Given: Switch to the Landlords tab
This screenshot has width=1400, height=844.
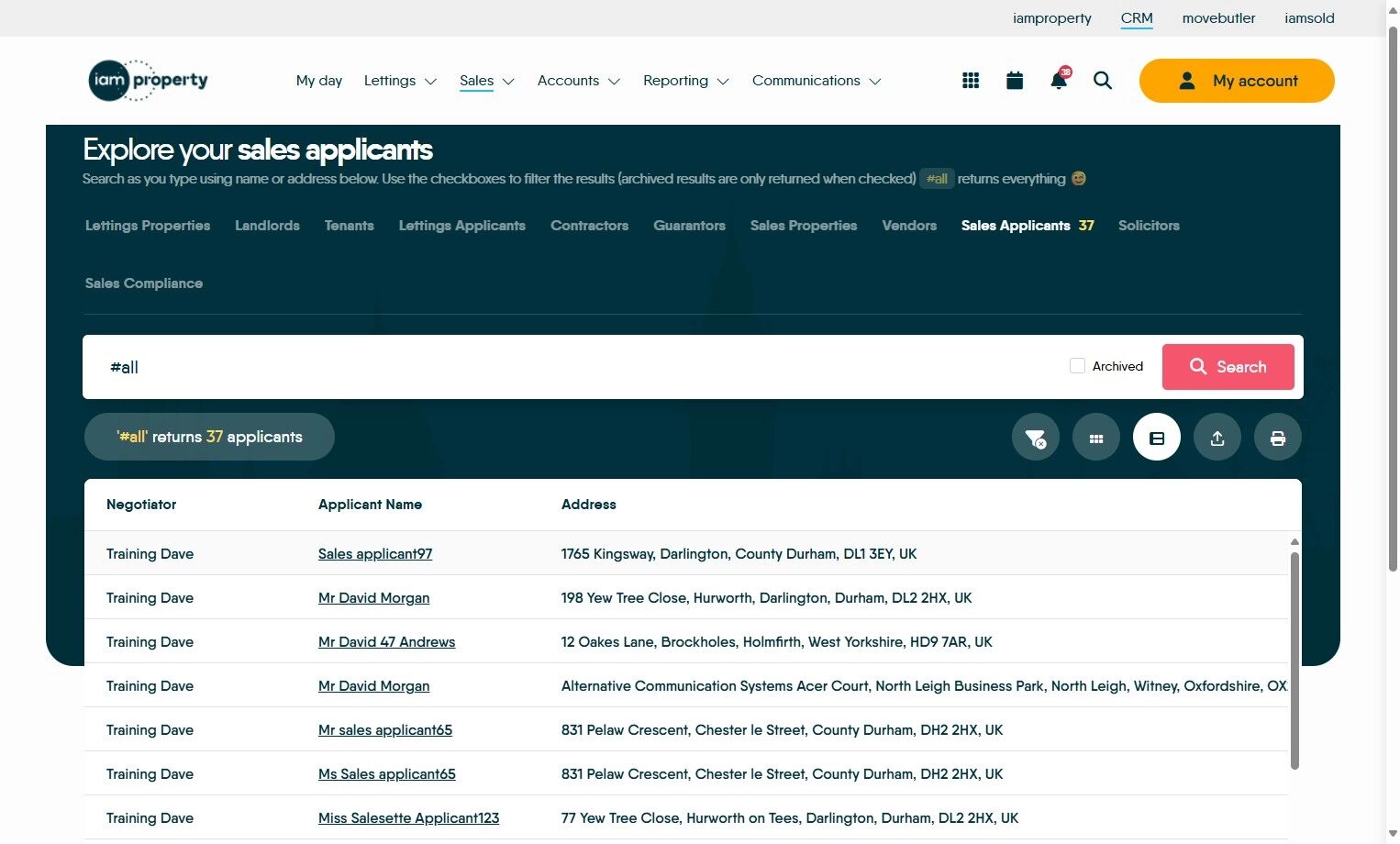Looking at the screenshot, I should tap(267, 226).
